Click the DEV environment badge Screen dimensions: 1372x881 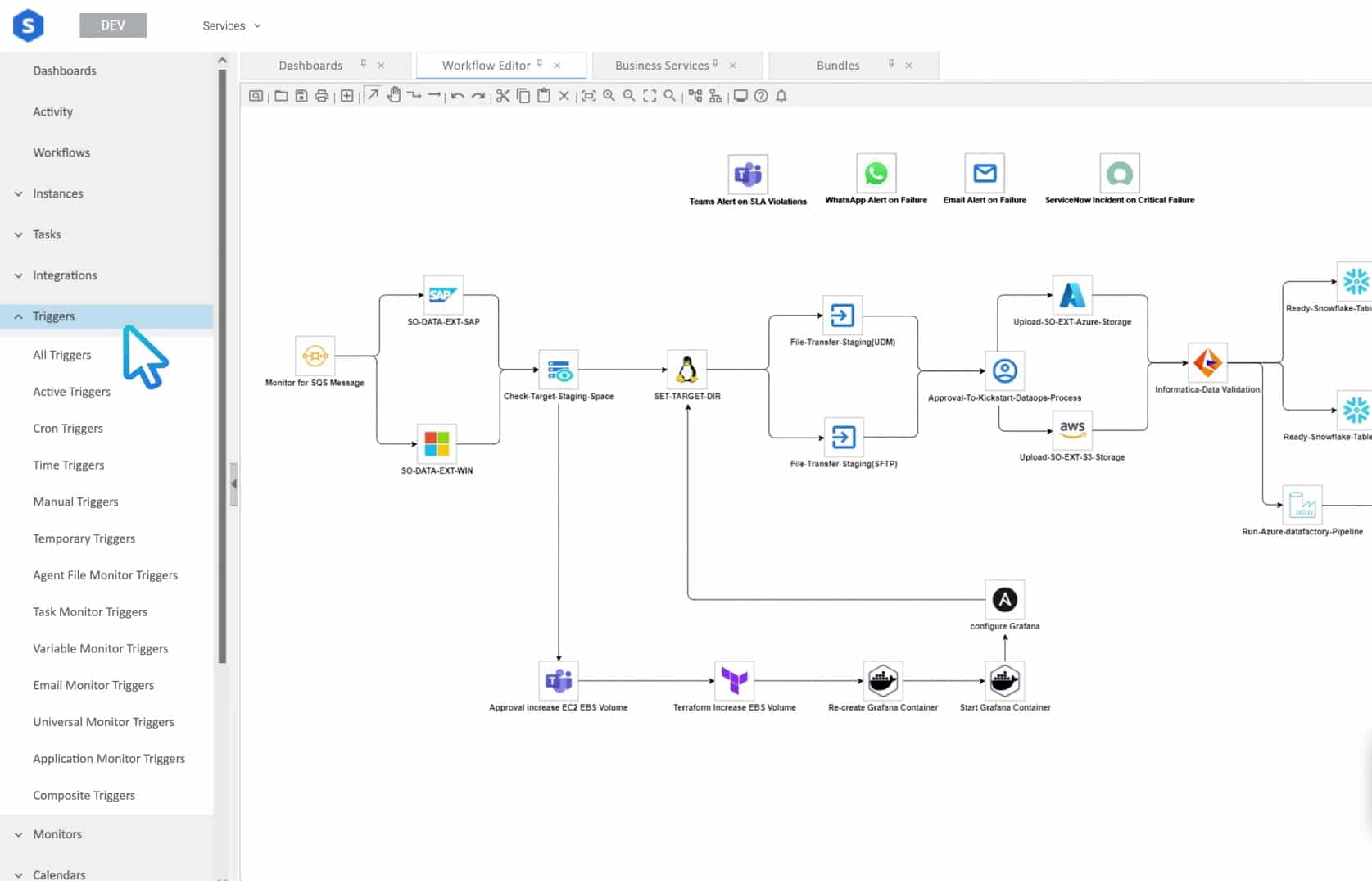[113, 25]
